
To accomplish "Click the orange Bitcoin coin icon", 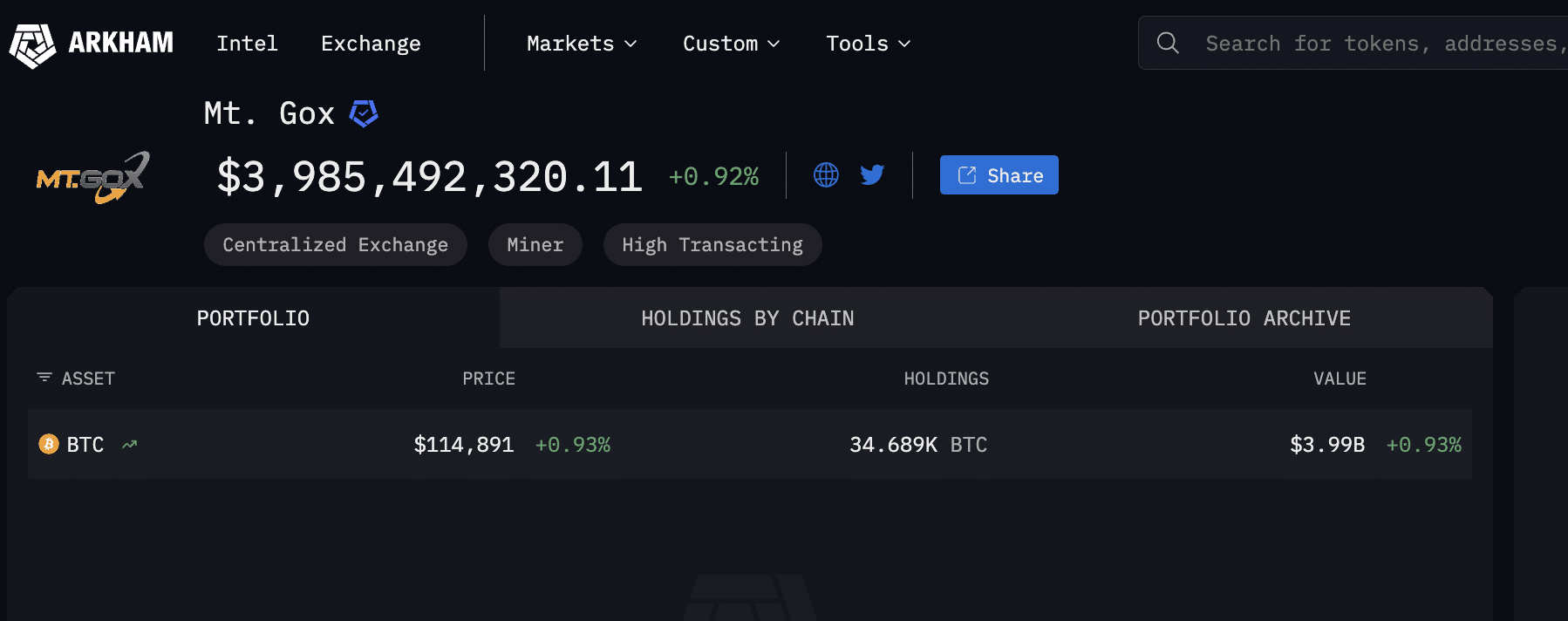I will (49, 444).
